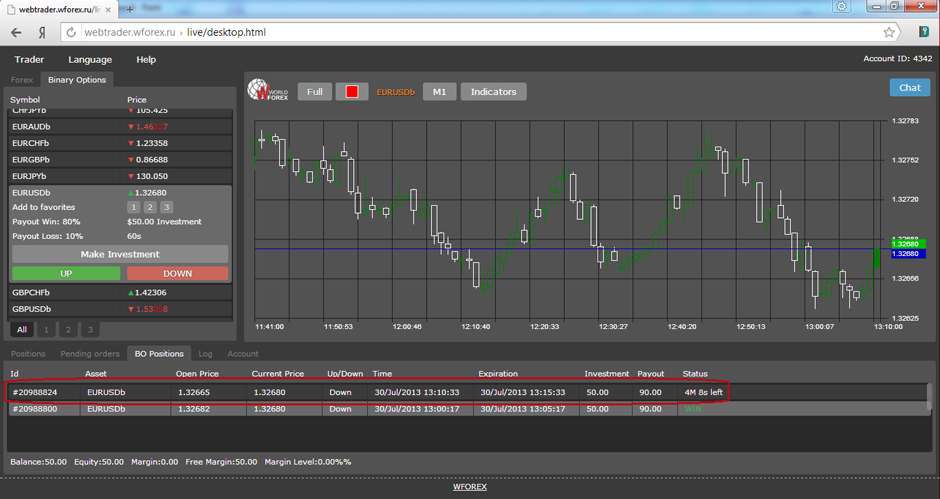This screenshot has width=940, height=499.
Task: Open the Language menu
Action: 90,59
